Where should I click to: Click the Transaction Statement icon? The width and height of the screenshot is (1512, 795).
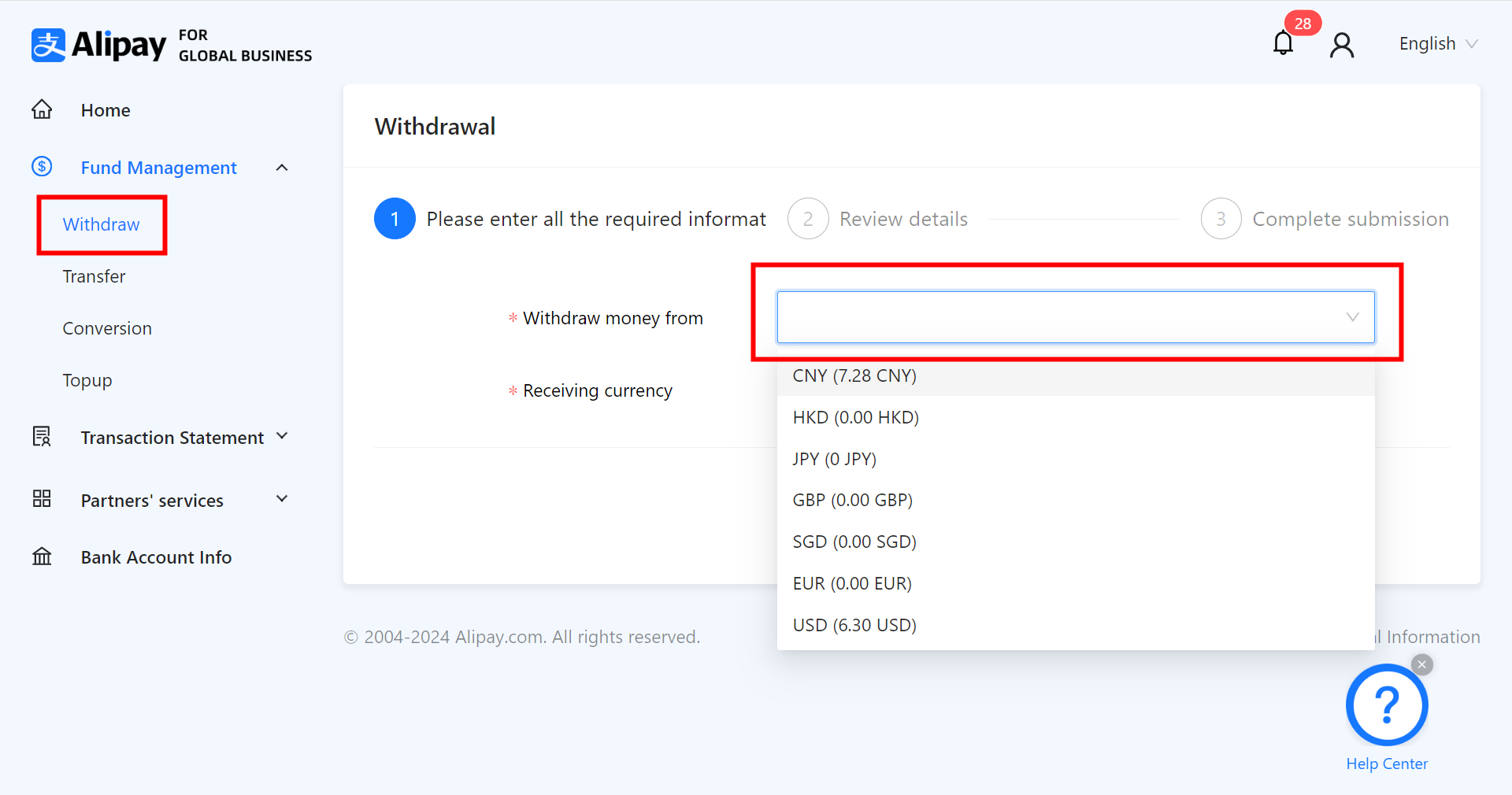click(x=42, y=437)
